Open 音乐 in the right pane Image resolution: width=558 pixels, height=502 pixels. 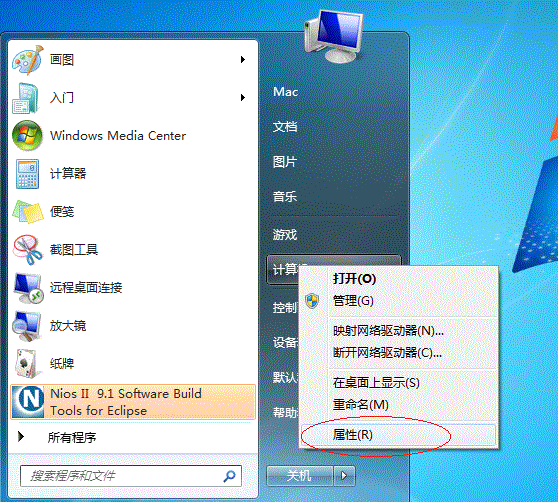[x=285, y=196]
